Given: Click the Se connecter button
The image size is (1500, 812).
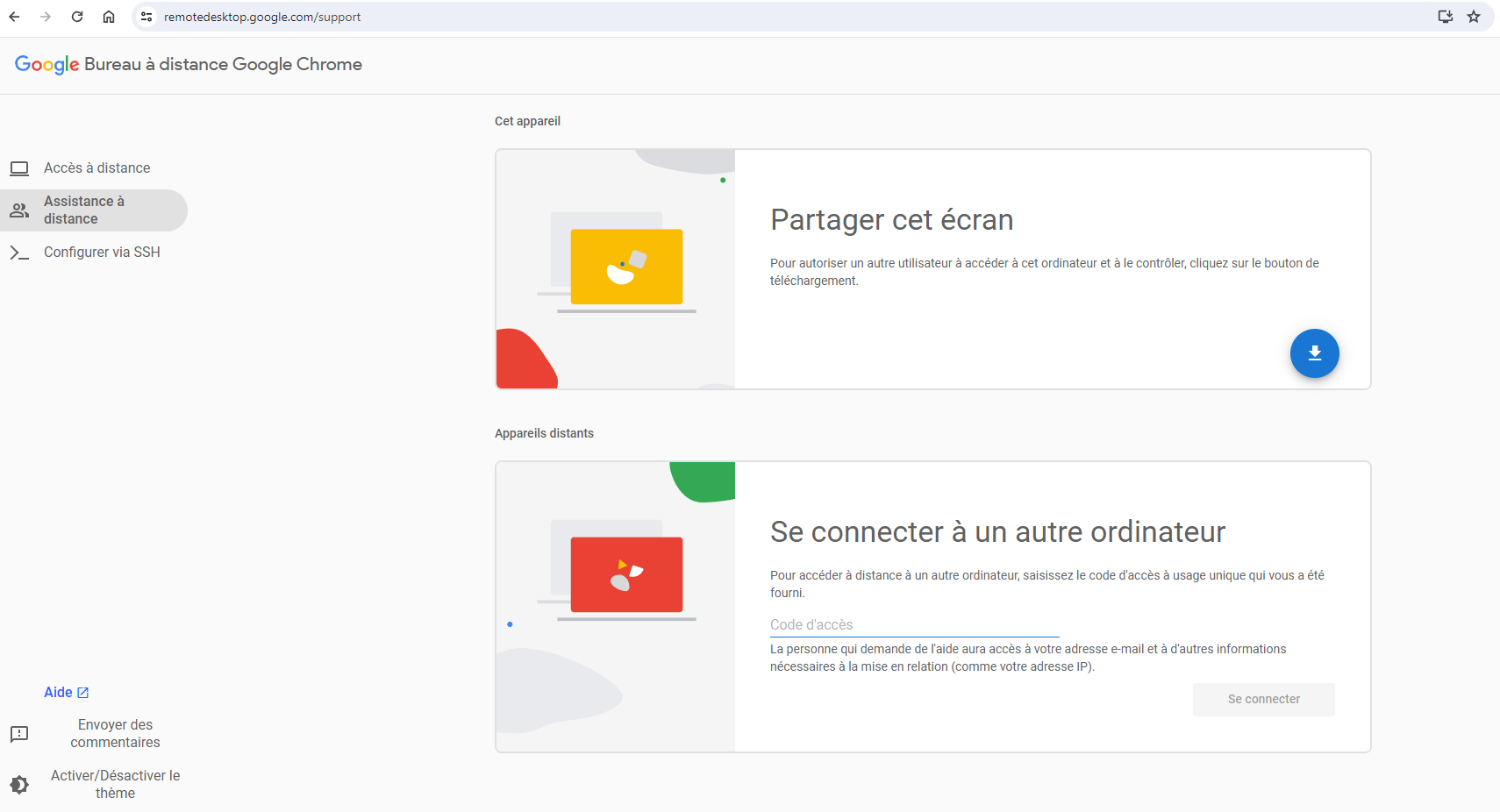Looking at the screenshot, I should (1263, 700).
